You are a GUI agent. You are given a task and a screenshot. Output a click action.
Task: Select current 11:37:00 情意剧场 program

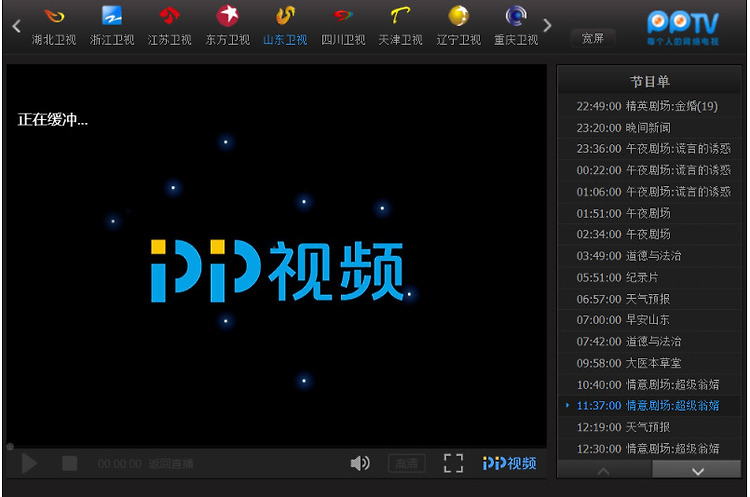(x=649, y=406)
